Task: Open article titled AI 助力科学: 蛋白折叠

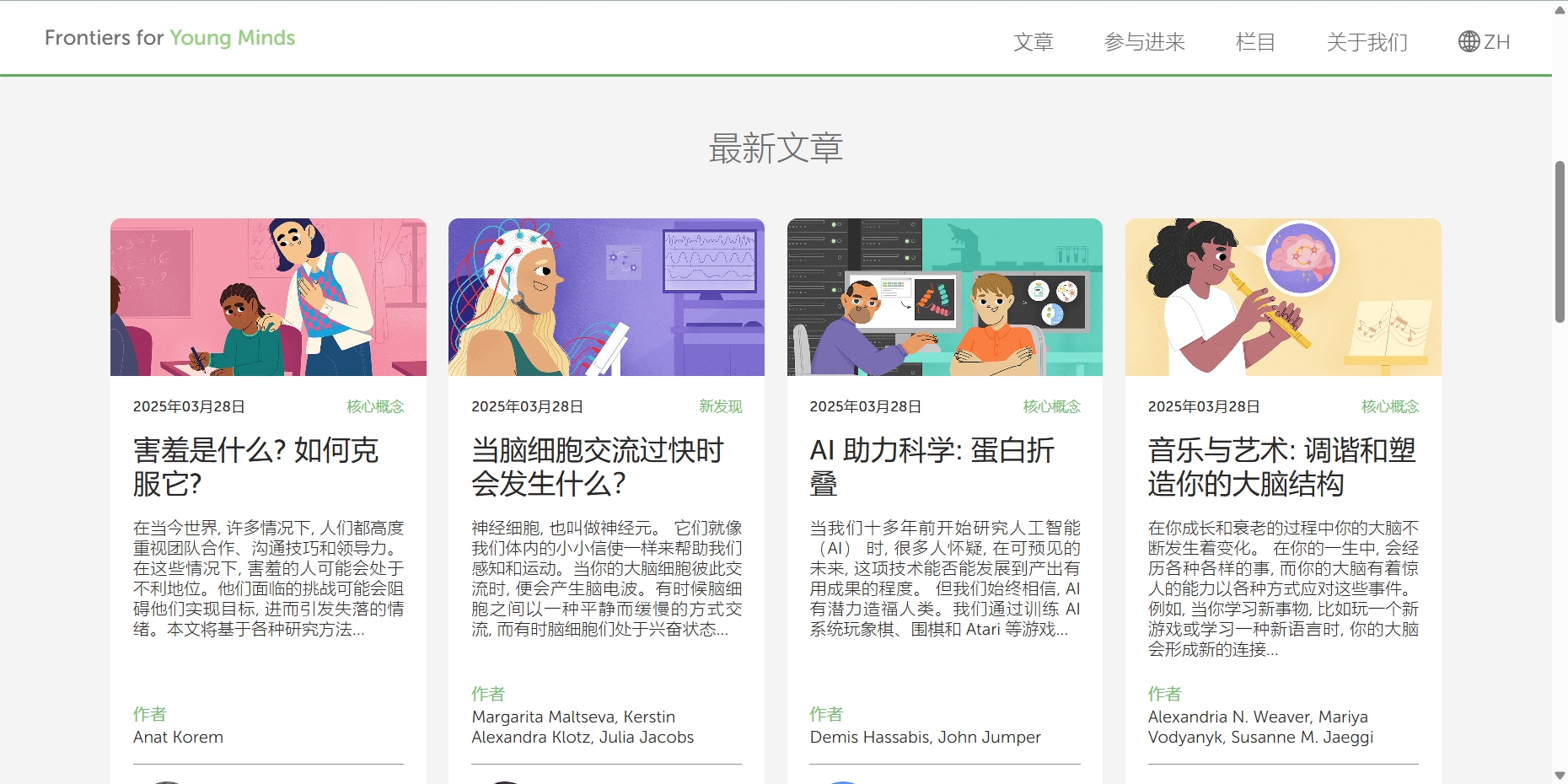Action: pyautogui.click(x=932, y=467)
